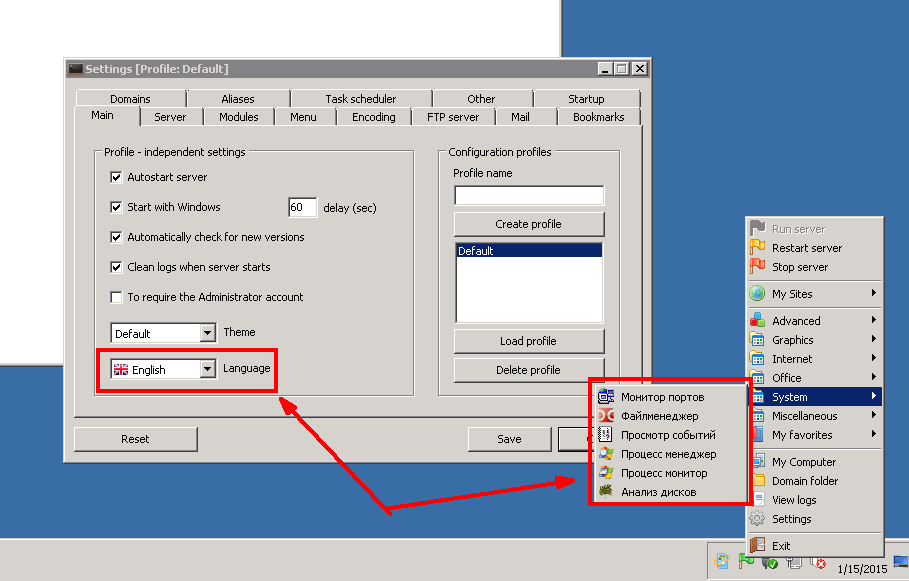Click the Profile name text field
Image resolution: width=909 pixels, height=581 pixels.
(528, 195)
